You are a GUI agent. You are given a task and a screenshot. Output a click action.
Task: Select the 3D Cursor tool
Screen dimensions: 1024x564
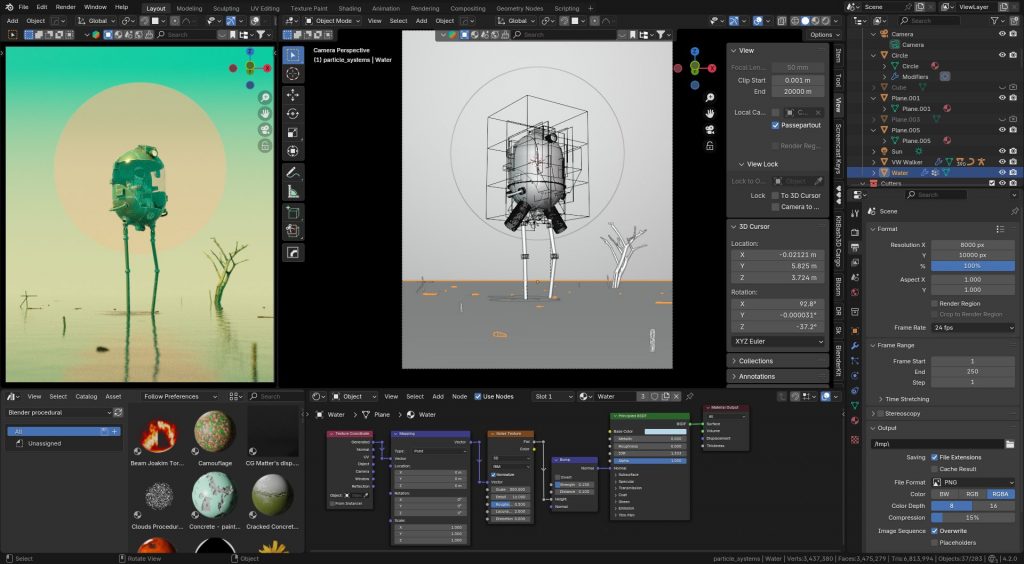(x=293, y=74)
